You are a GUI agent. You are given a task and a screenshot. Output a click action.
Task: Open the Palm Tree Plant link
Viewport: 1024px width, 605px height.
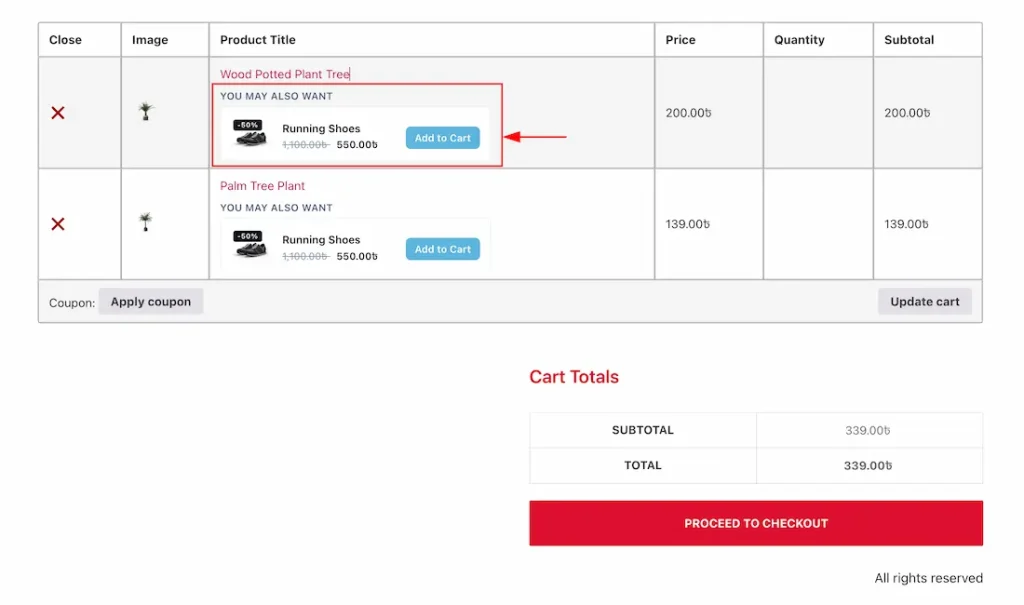tap(262, 186)
